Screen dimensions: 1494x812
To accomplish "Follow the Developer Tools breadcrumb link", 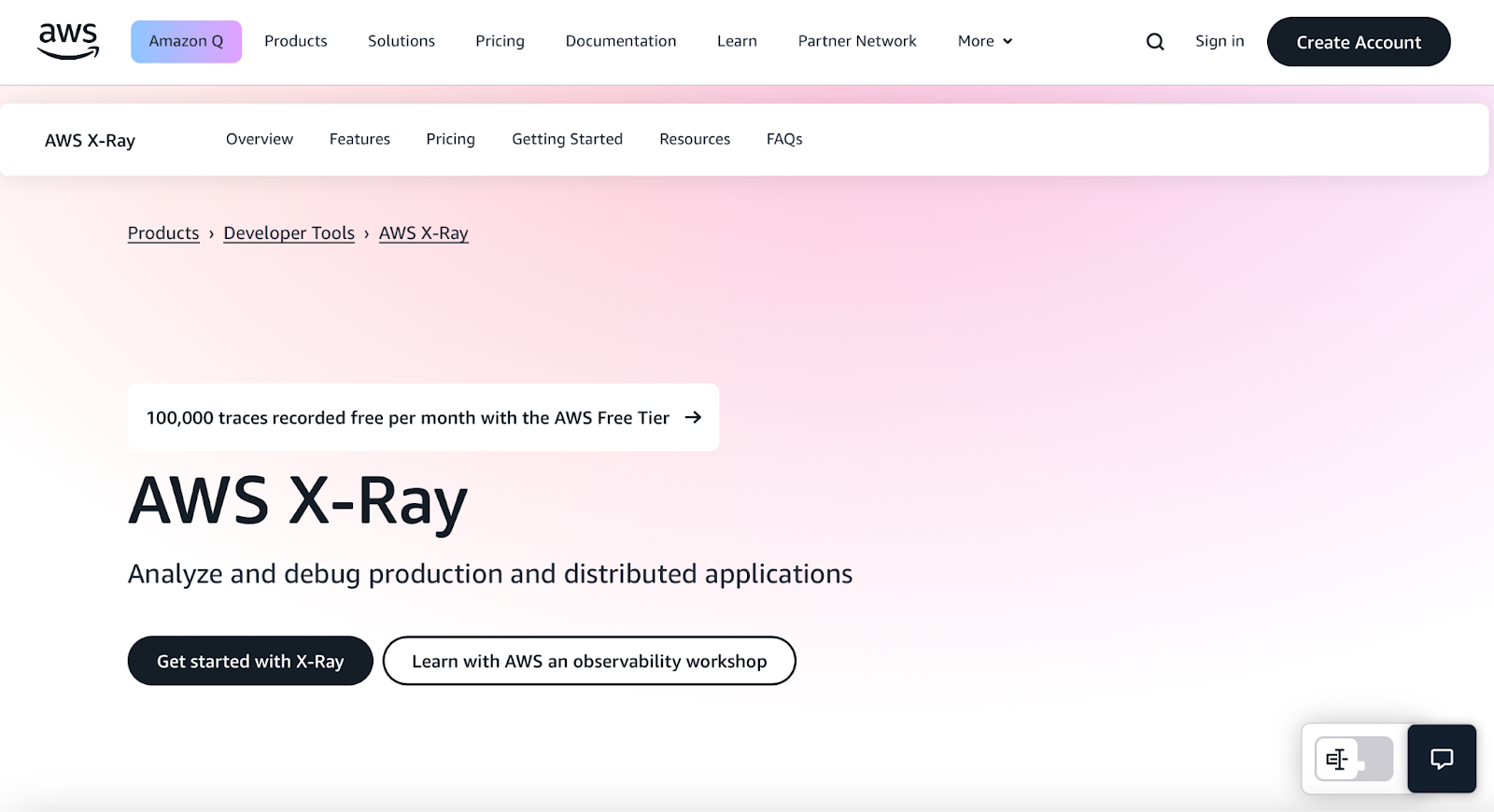I will click(x=289, y=233).
